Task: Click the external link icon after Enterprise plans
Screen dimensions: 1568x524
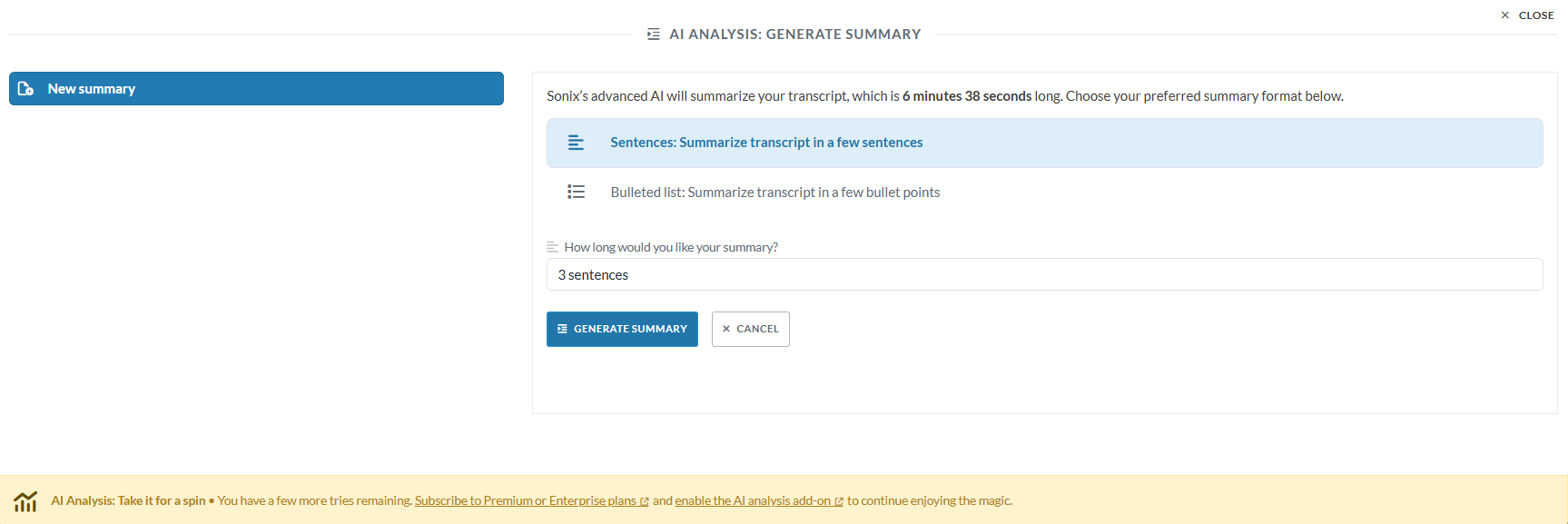Action: click(645, 501)
